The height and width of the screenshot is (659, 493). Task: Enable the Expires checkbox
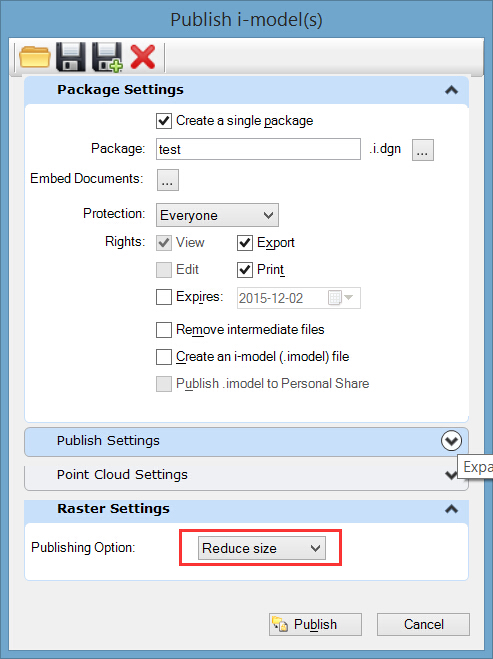coord(163,297)
